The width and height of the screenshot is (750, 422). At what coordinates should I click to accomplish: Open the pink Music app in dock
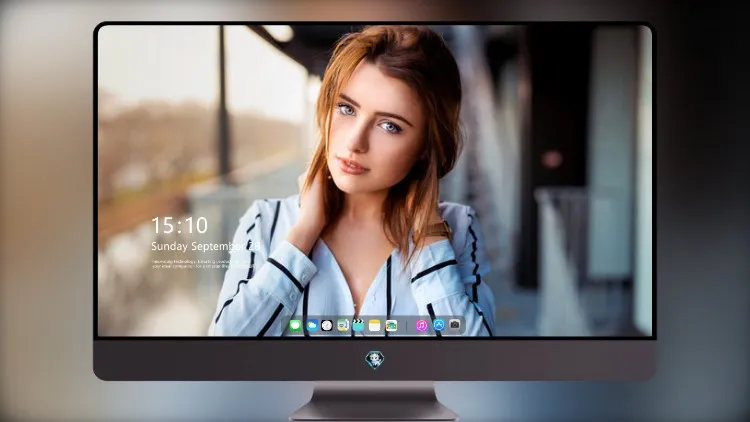421,326
